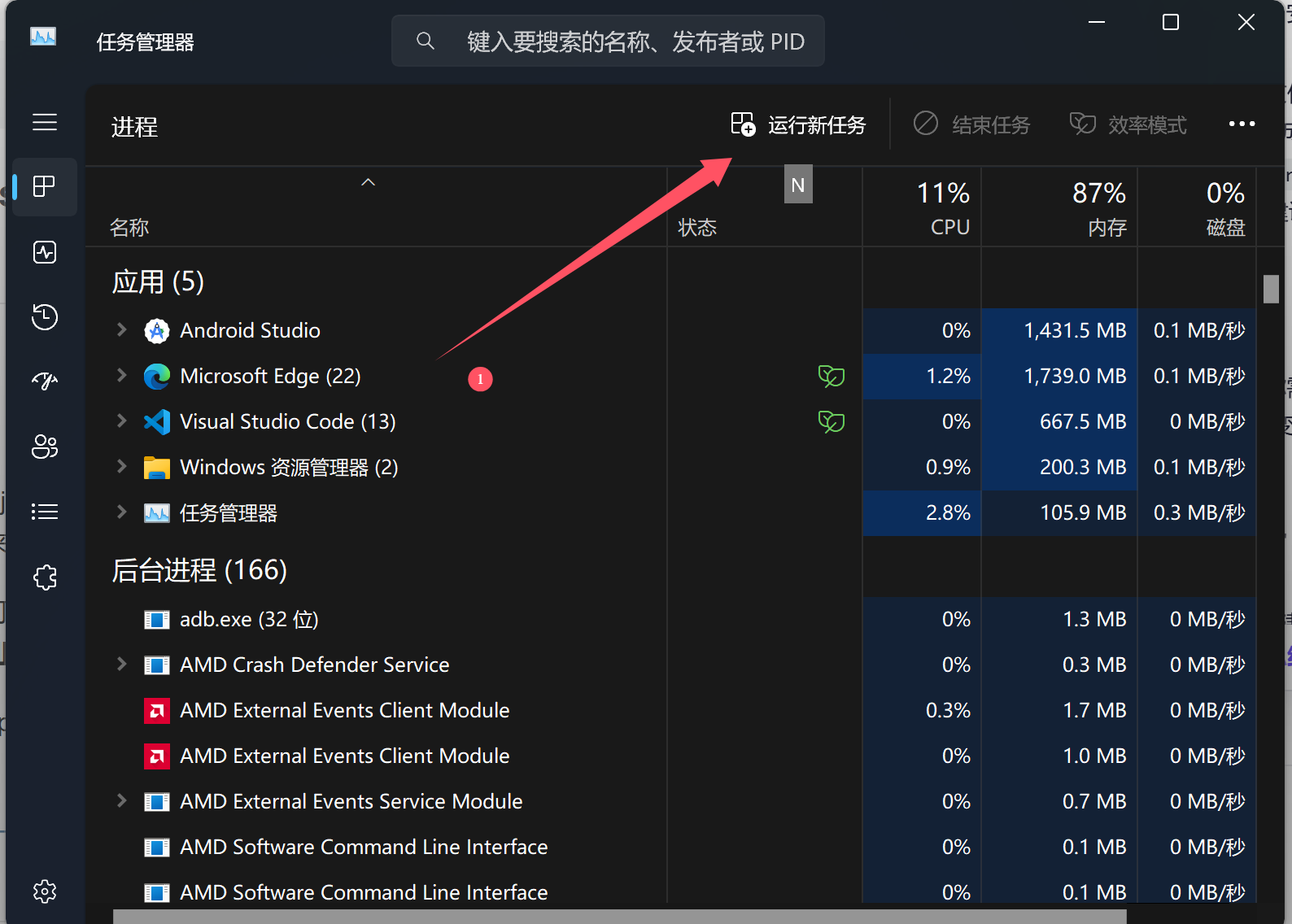This screenshot has width=1292, height=924.
Task: Open the Users sidebar page
Action: [x=45, y=447]
